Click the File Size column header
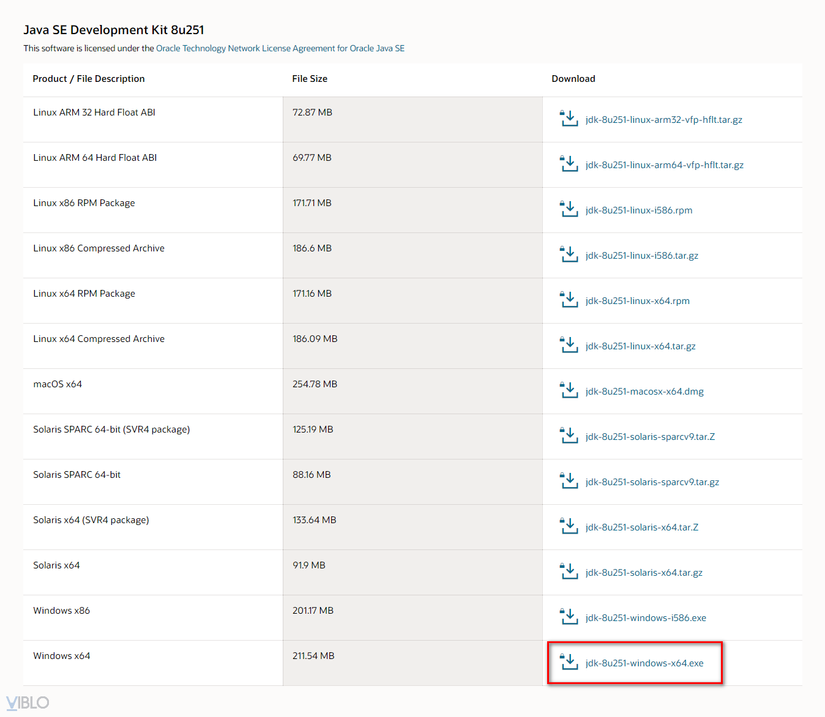This screenshot has height=717, width=825. pos(309,79)
